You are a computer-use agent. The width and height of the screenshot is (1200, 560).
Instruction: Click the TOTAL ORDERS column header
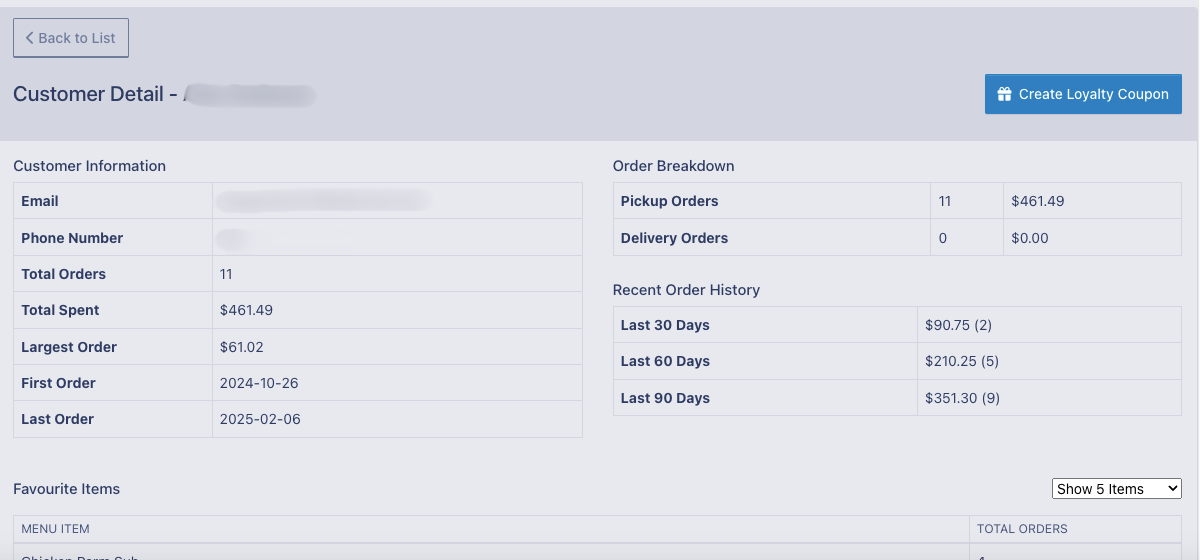coord(1022,528)
